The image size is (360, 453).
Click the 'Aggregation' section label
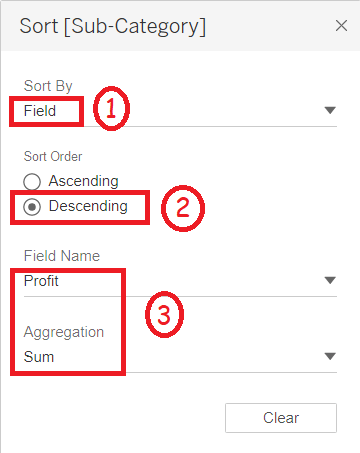(64, 332)
